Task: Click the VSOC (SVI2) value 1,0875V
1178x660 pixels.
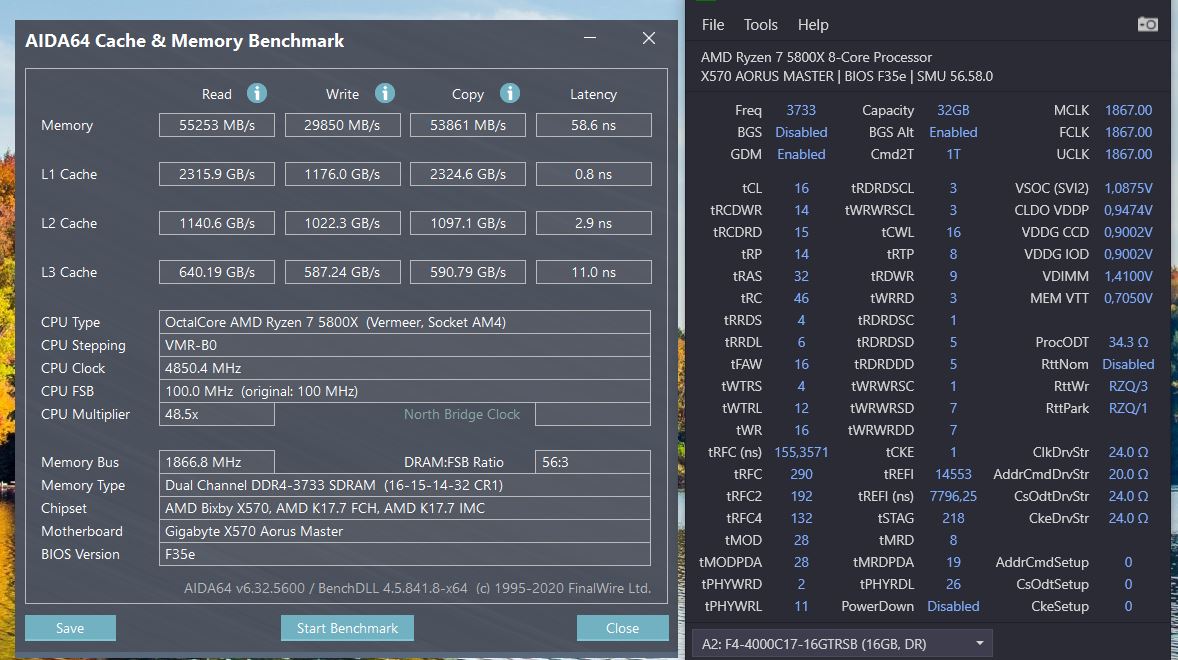Action: 1128,188
